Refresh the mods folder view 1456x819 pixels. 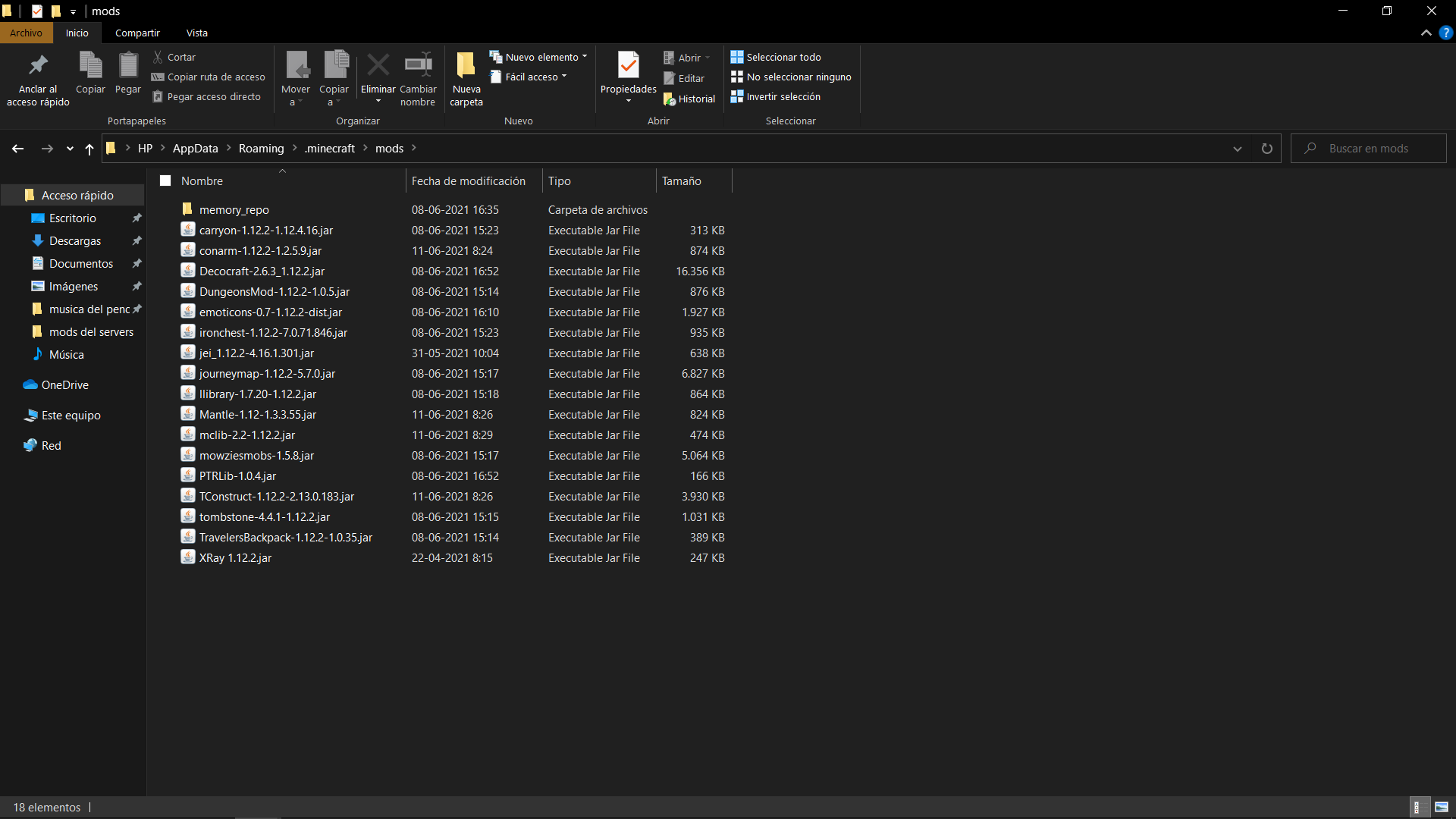pos(1266,149)
